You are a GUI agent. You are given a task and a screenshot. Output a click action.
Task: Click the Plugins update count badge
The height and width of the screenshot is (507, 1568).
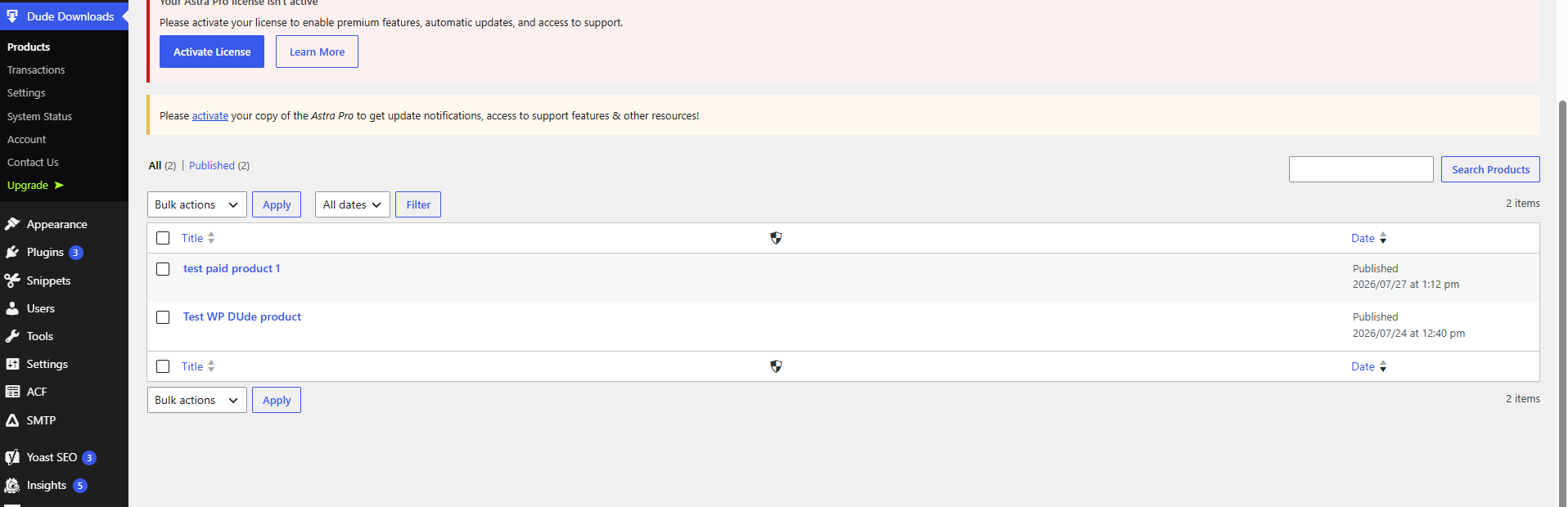76,253
